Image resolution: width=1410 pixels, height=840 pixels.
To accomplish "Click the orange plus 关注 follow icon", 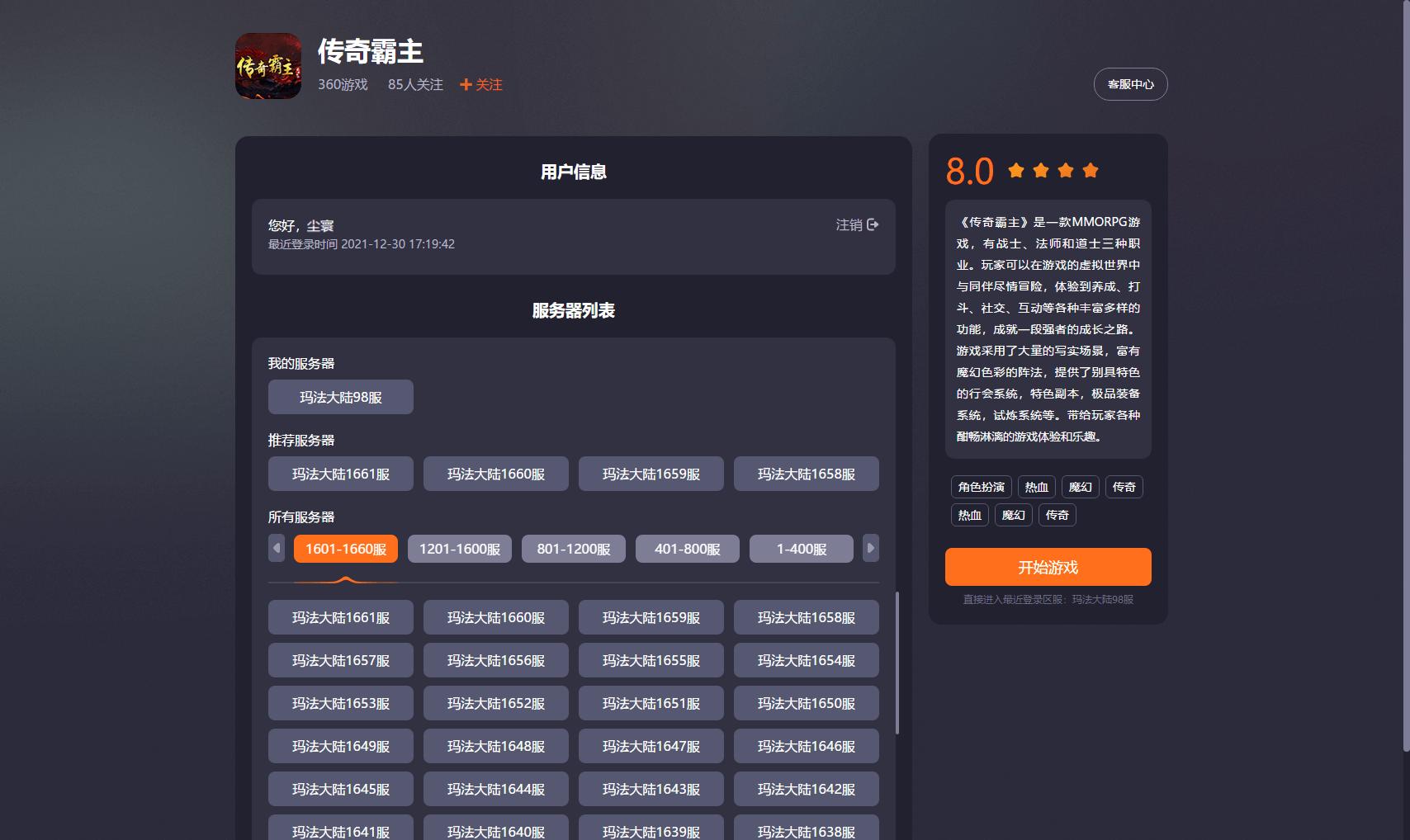I will [x=466, y=85].
